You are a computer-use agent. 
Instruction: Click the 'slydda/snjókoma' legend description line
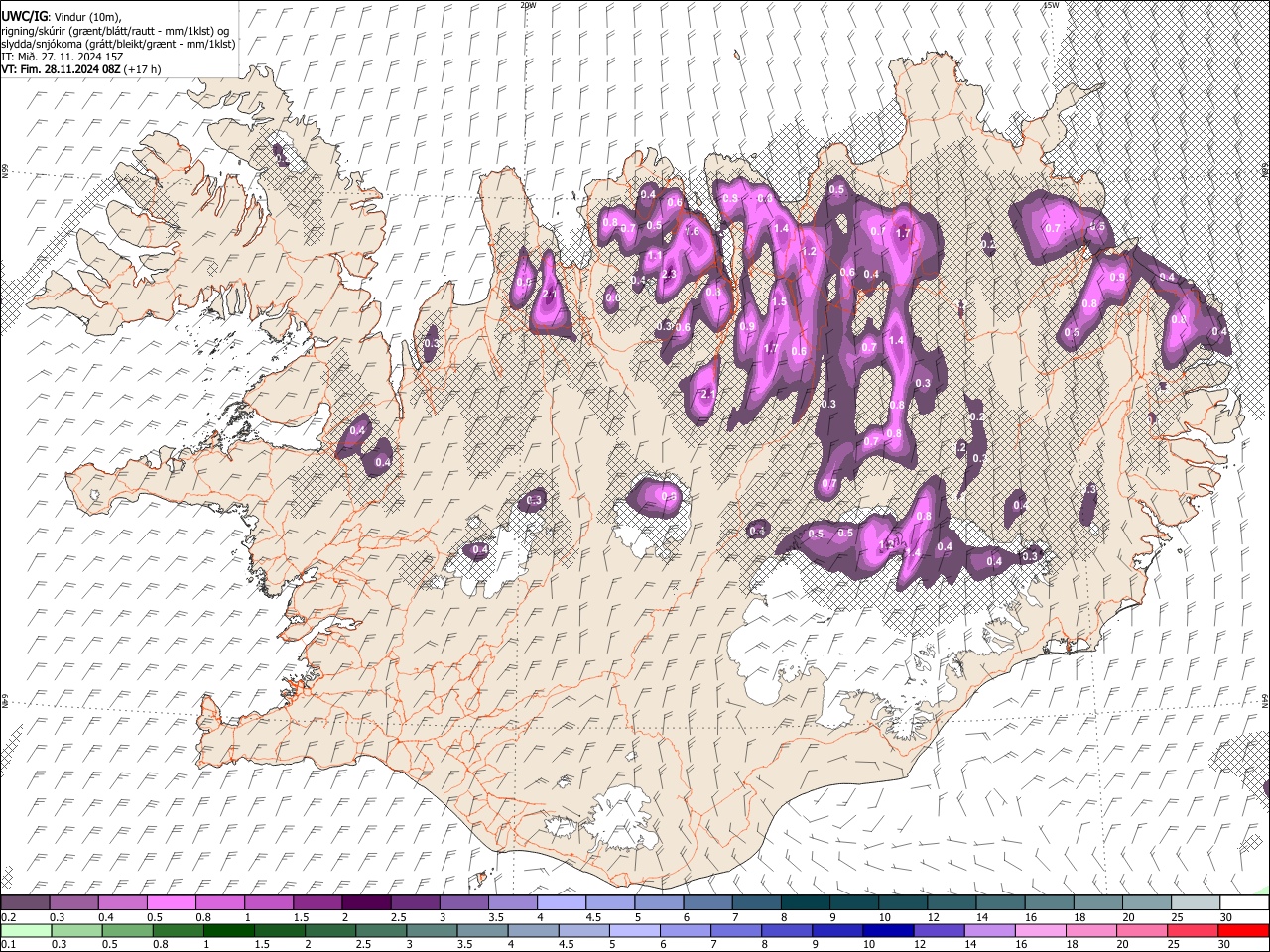click(x=118, y=43)
